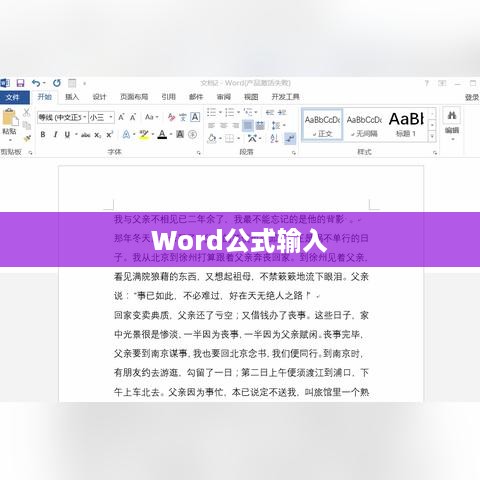The image size is (480, 480).
Task: Apply paragraph shading paint bucket
Action: [x=212, y=138]
